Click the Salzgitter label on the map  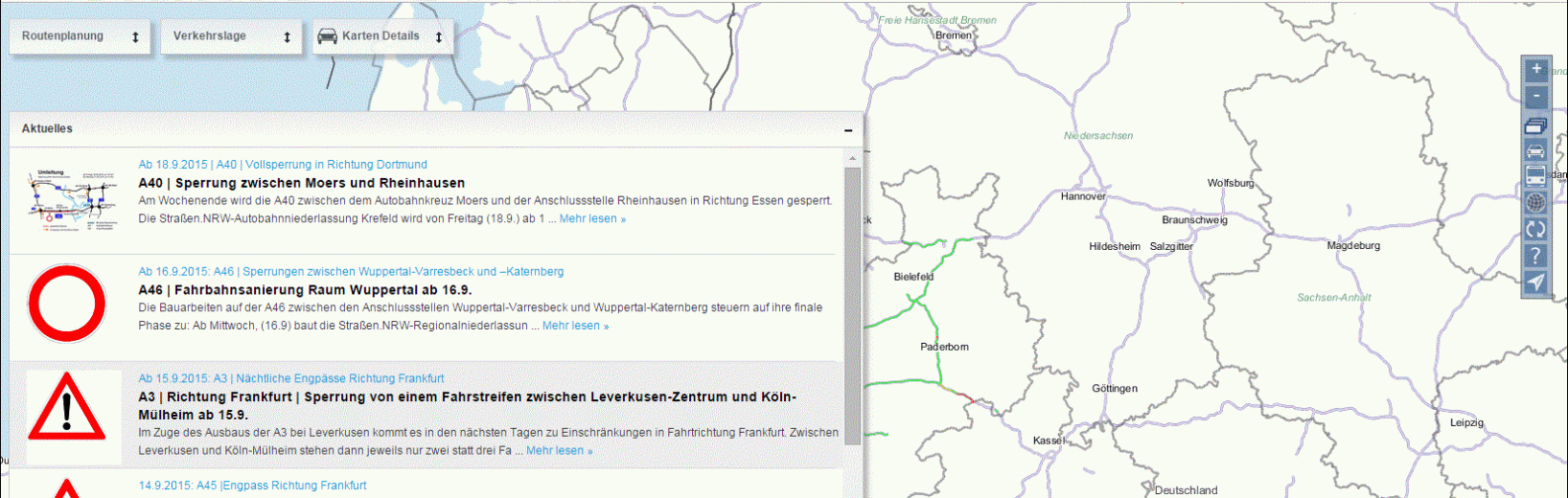(1171, 247)
